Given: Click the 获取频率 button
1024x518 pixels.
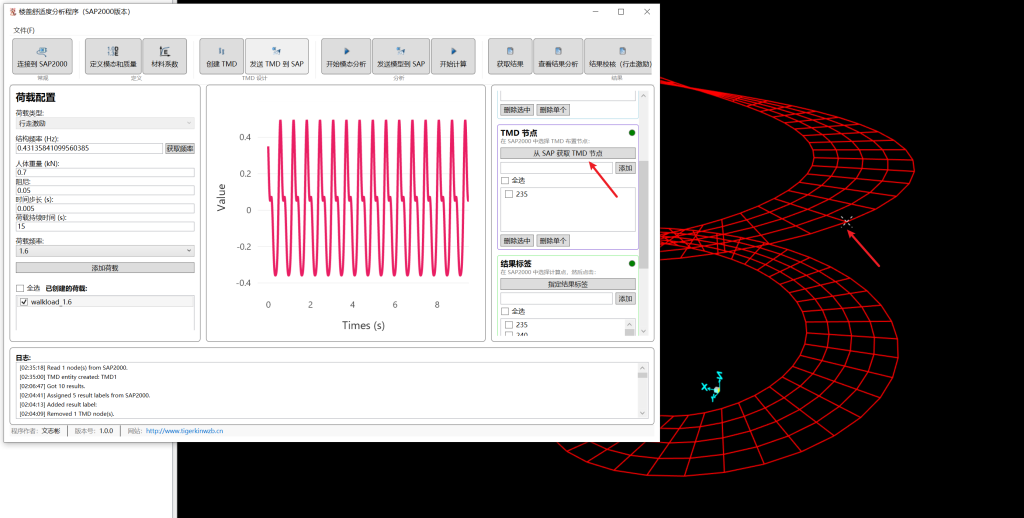Looking at the screenshot, I should click(x=180, y=149).
